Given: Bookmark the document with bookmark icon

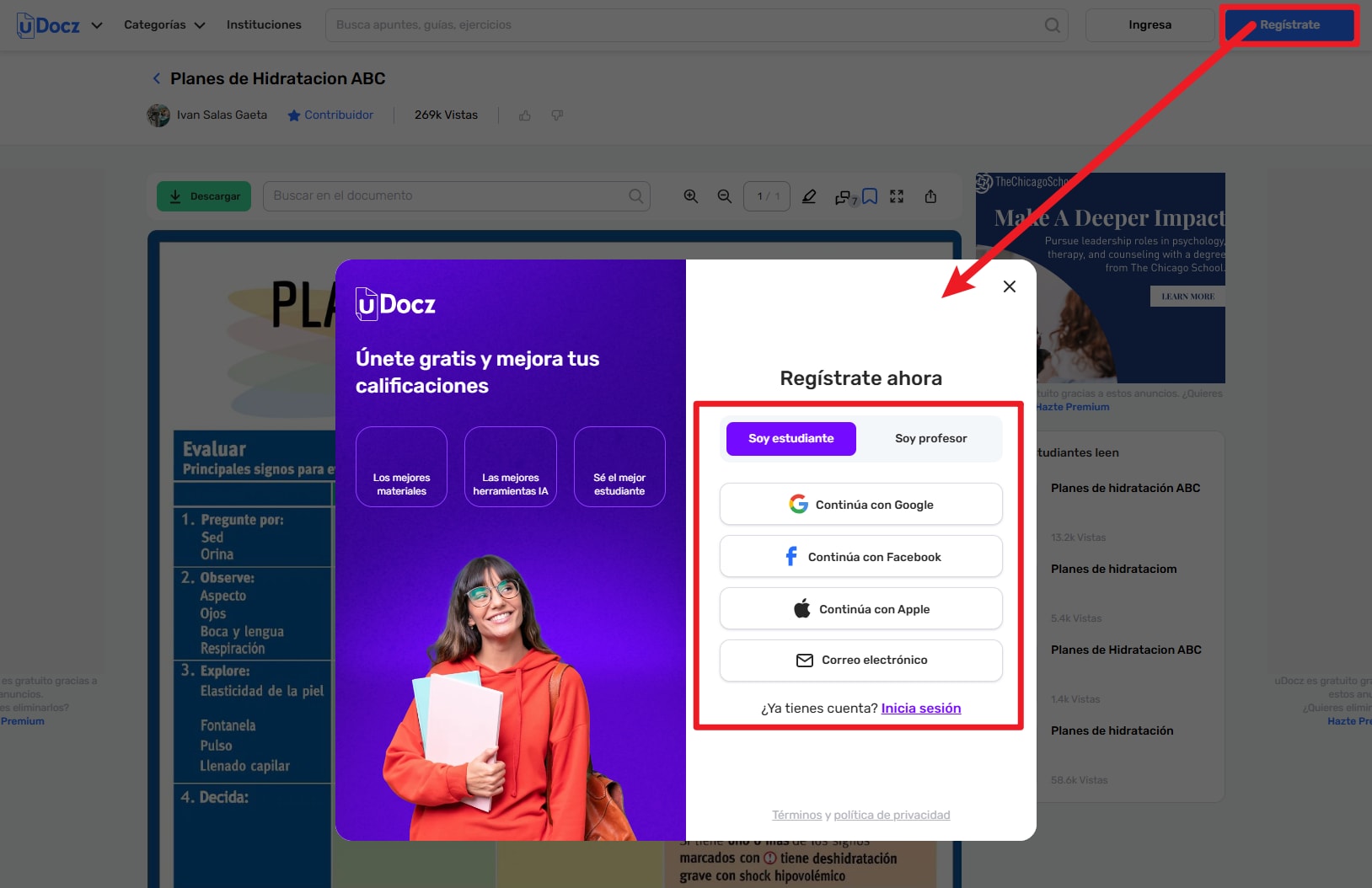Looking at the screenshot, I should click(x=871, y=196).
